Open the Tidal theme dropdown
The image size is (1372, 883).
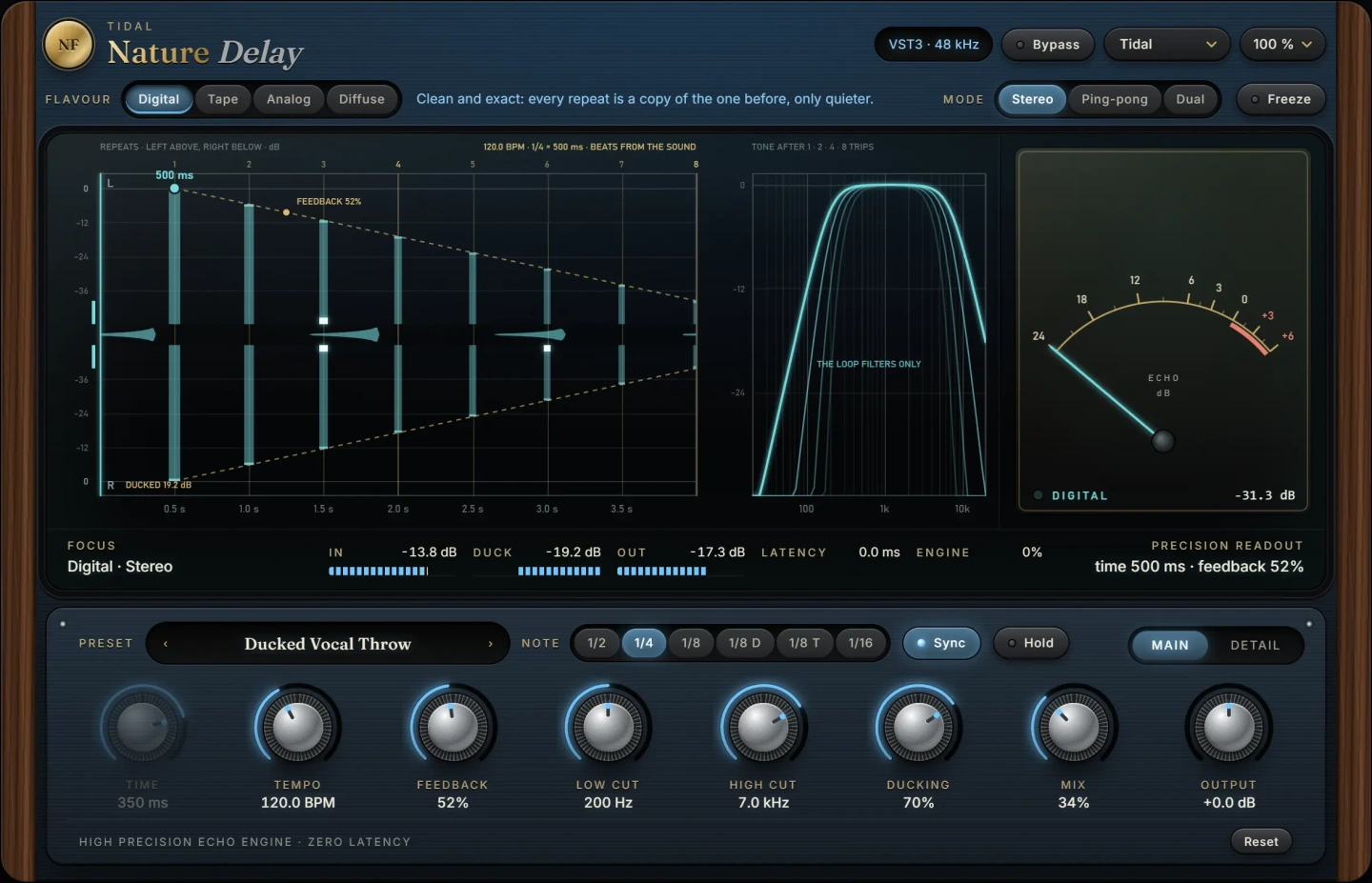[x=1167, y=45]
